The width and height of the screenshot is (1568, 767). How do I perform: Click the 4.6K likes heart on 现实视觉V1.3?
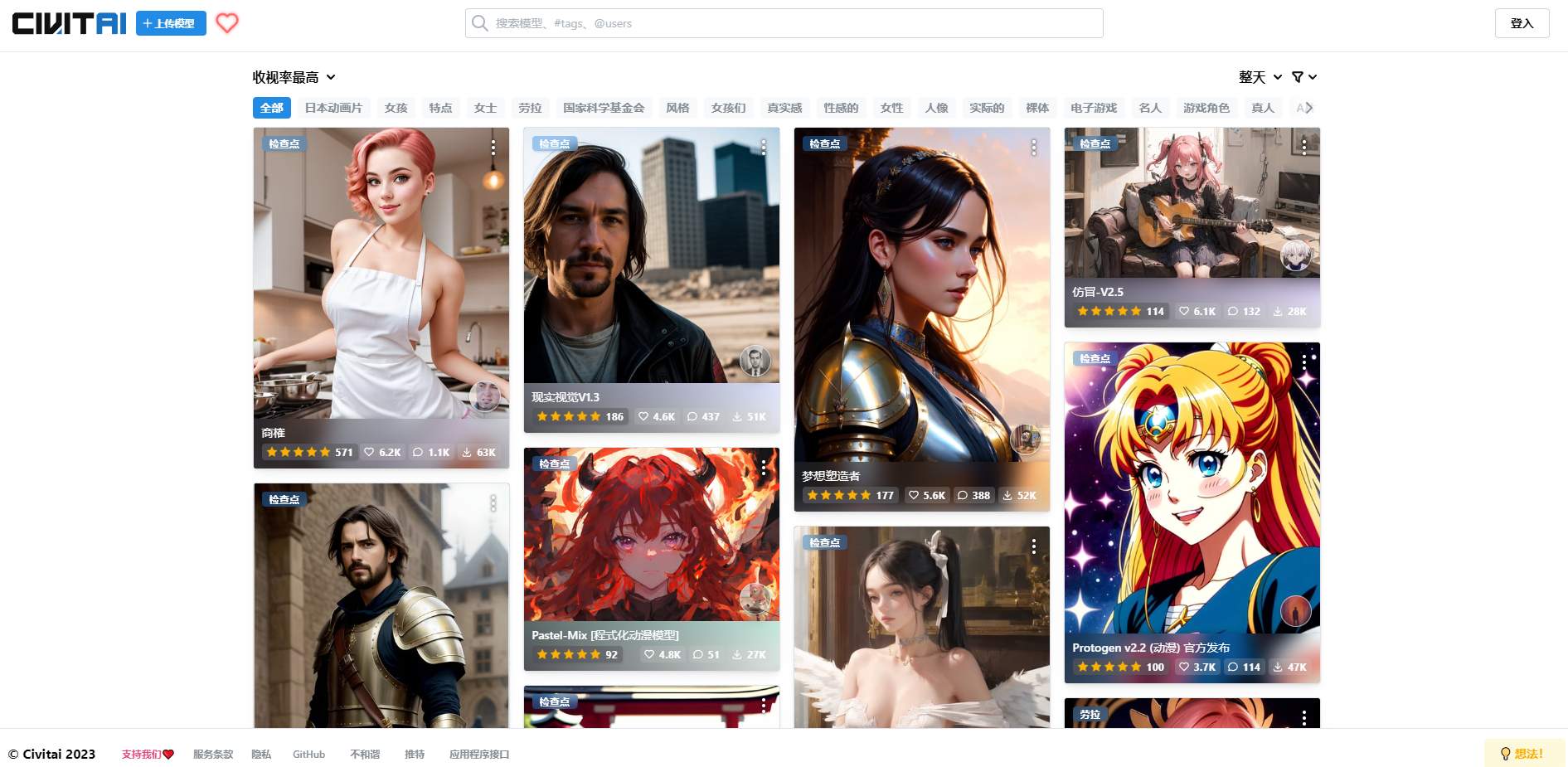pyautogui.click(x=657, y=416)
